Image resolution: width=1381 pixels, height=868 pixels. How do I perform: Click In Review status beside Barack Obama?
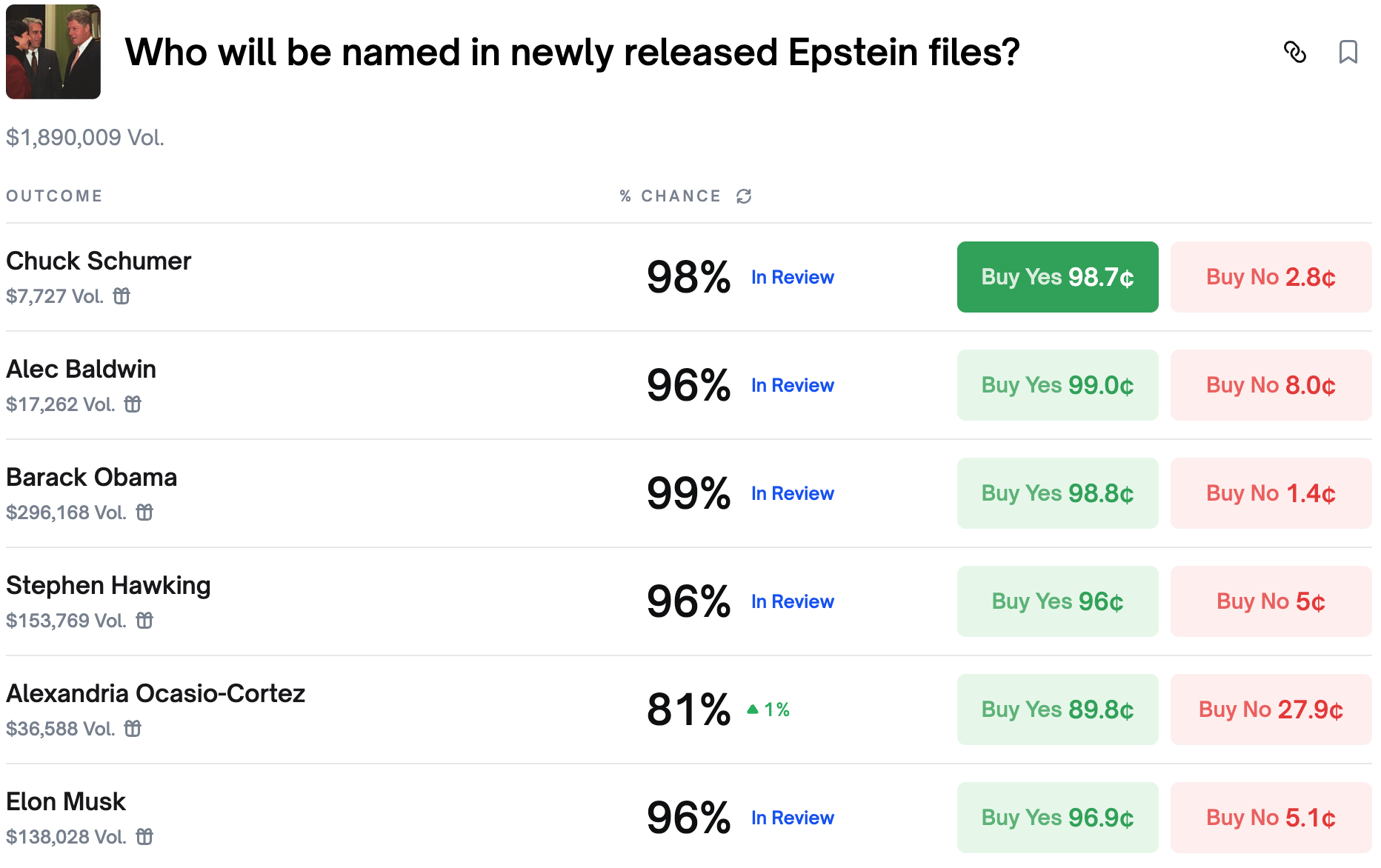click(x=792, y=493)
